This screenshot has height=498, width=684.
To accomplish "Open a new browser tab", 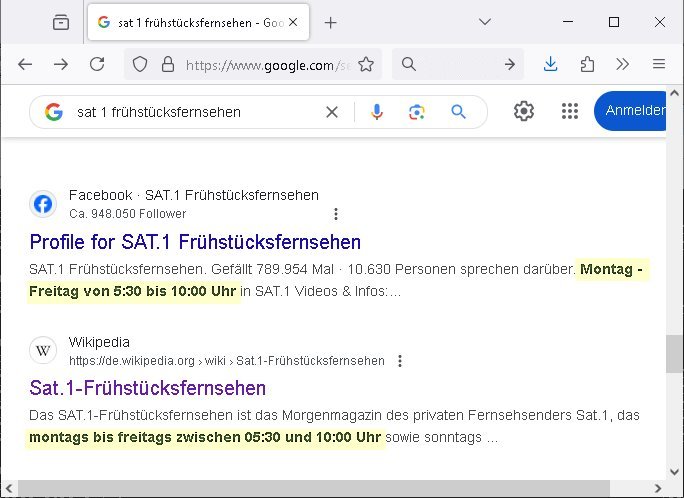I will click(331, 22).
